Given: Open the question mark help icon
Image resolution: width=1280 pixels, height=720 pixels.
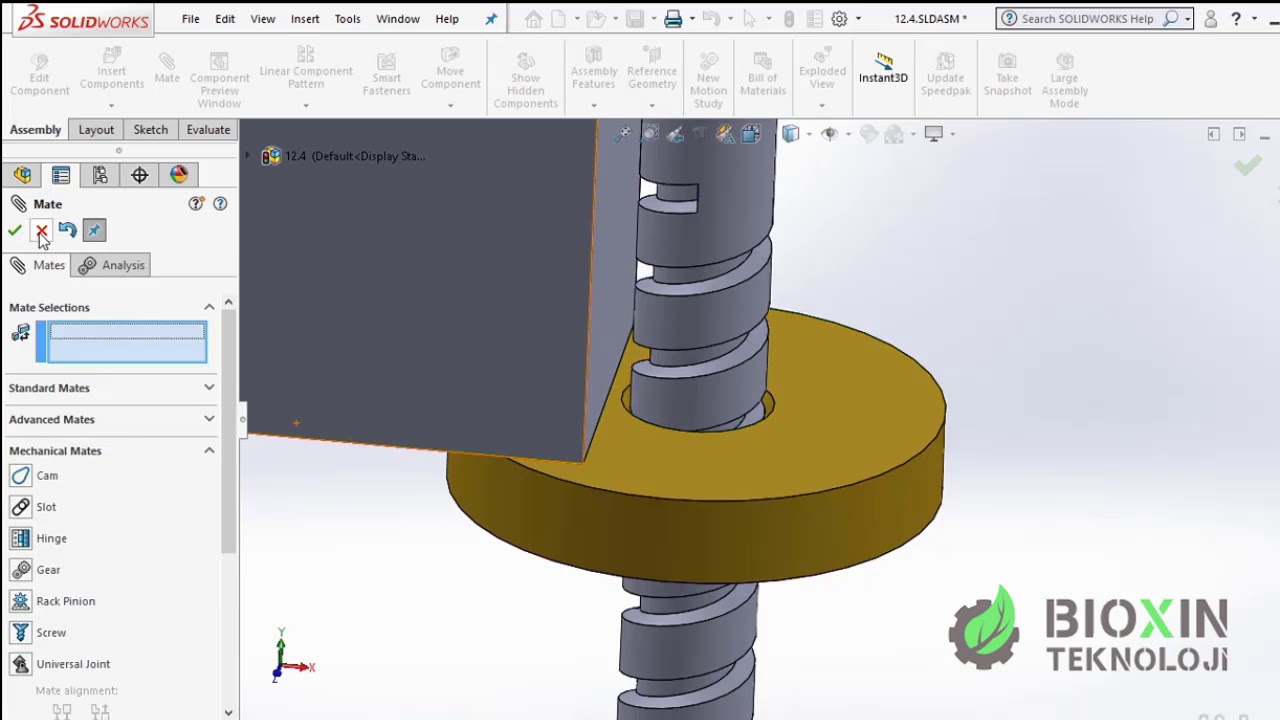Looking at the screenshot, I should pyautogui.click(x=1236, y=19).
